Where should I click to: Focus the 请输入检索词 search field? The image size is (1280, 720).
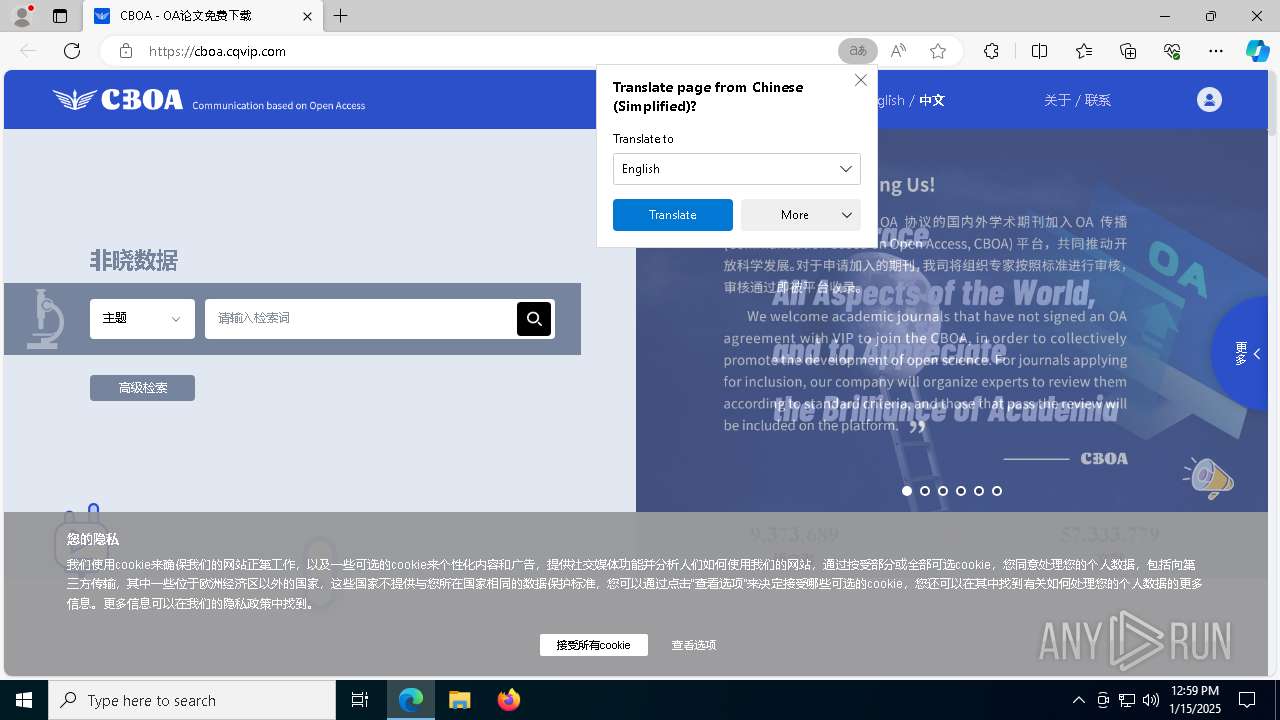point(361,319)
